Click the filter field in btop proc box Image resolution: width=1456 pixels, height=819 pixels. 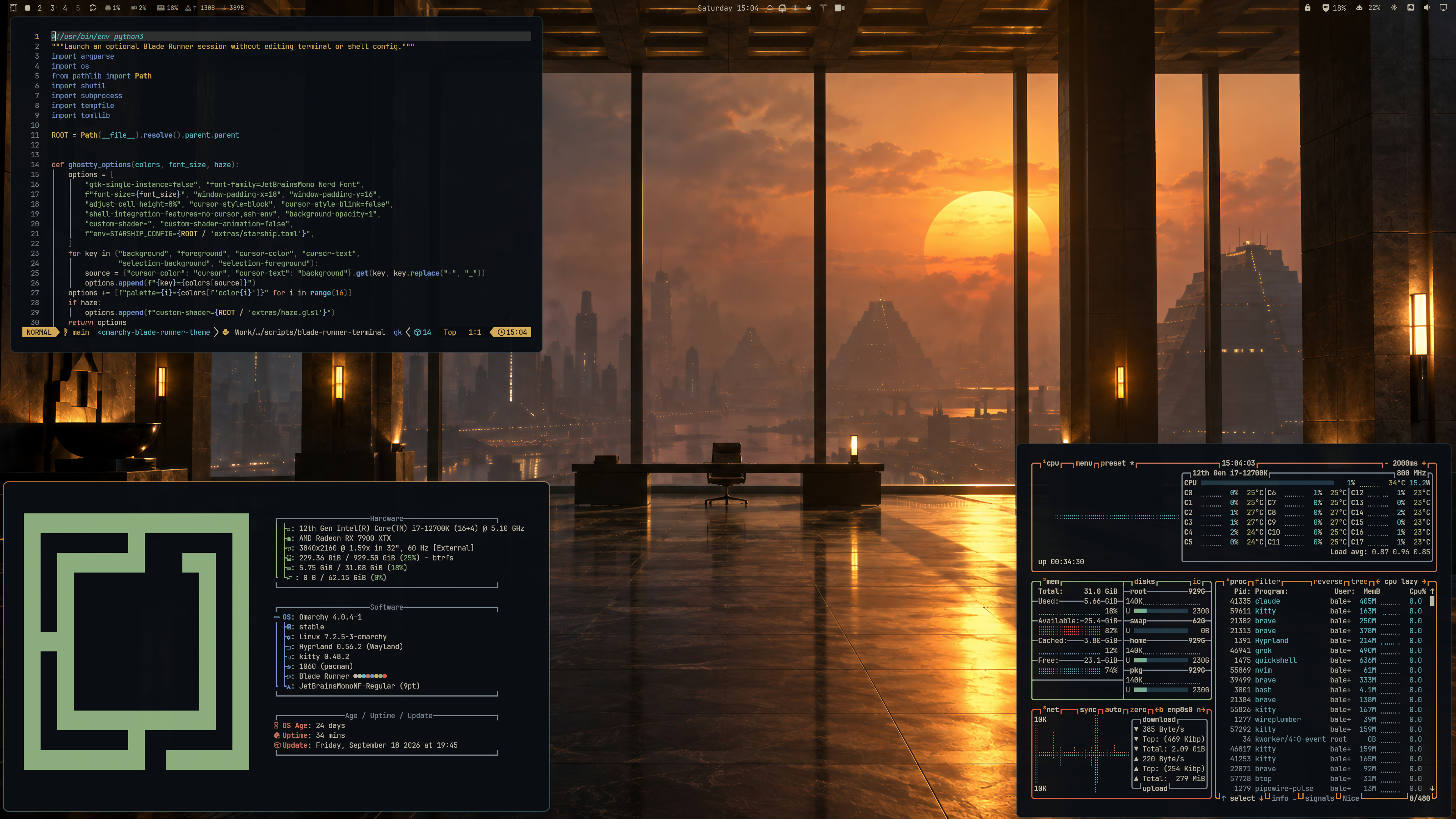[1267, 582]
